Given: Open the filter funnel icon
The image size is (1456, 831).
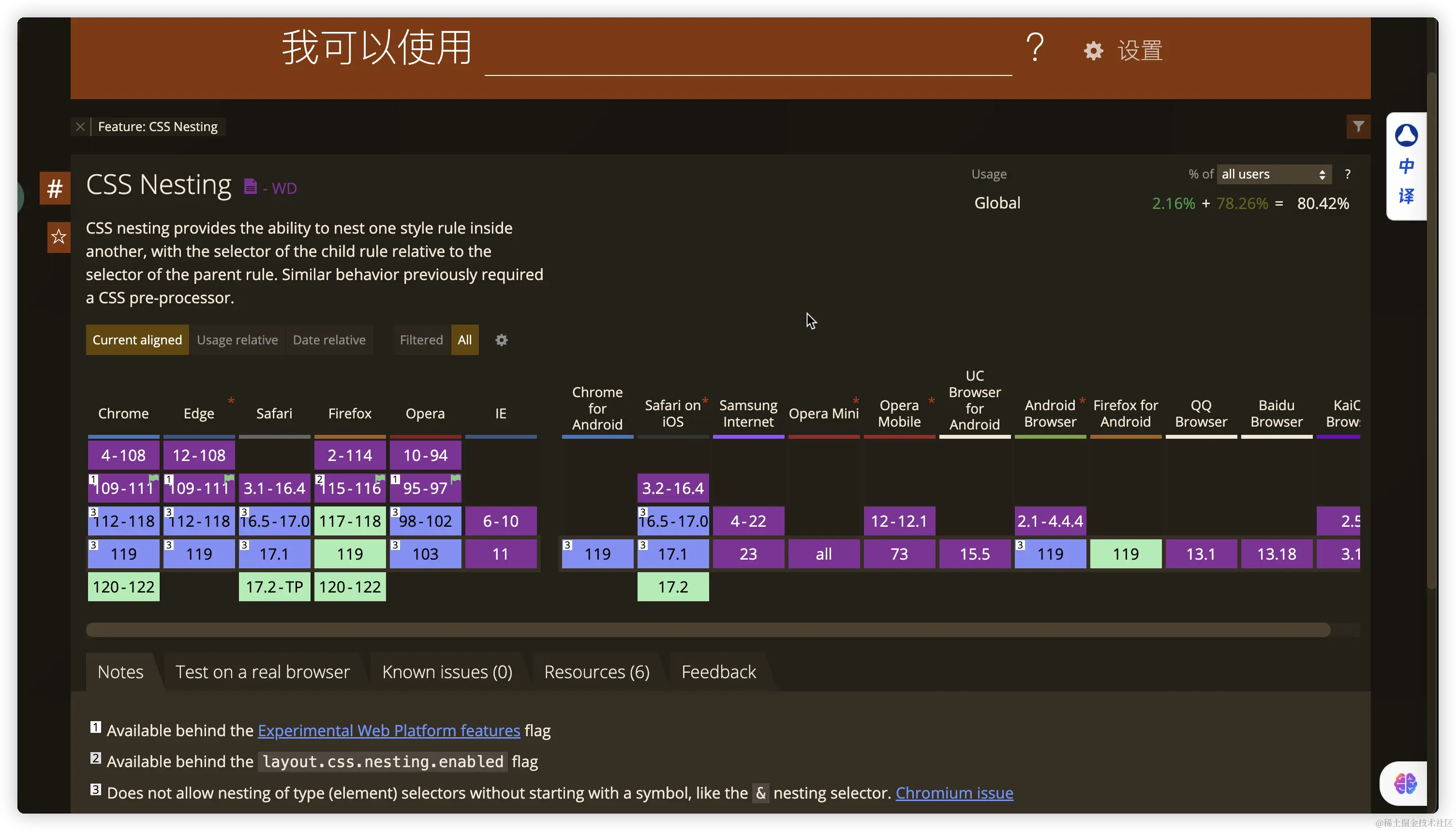Looking at the screenshot, I should pyautogui.click(x=1358, y=126).
